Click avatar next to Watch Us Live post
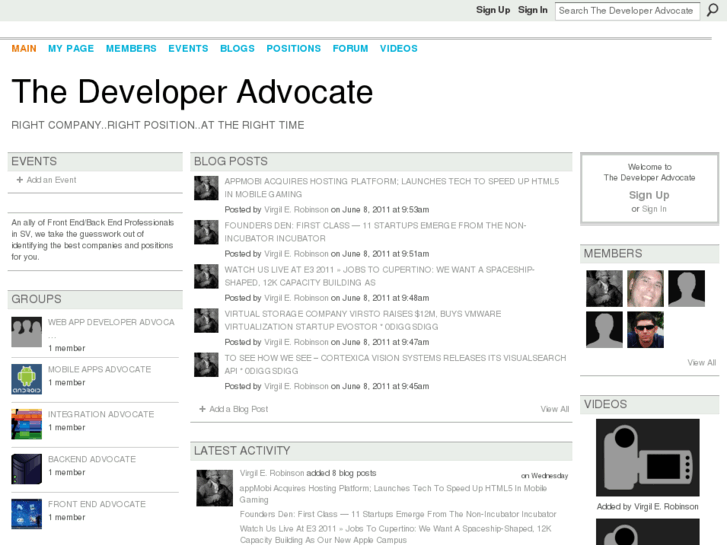The height and width of the screenshot is (545, 727). tap(206, 276)
